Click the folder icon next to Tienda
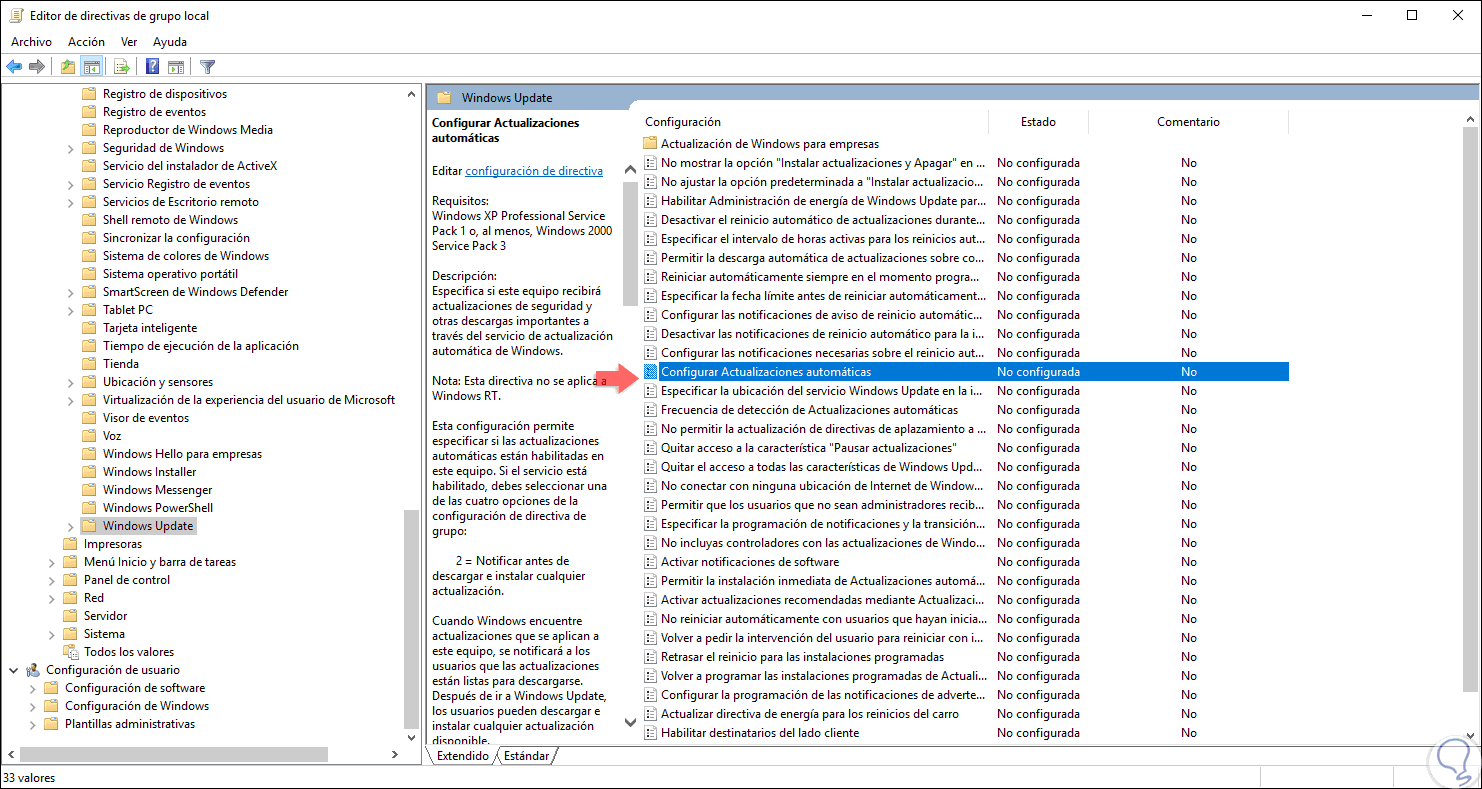The height and width of the screenshot is (789, 1482). pyautogui.click(x=89, y=364)
